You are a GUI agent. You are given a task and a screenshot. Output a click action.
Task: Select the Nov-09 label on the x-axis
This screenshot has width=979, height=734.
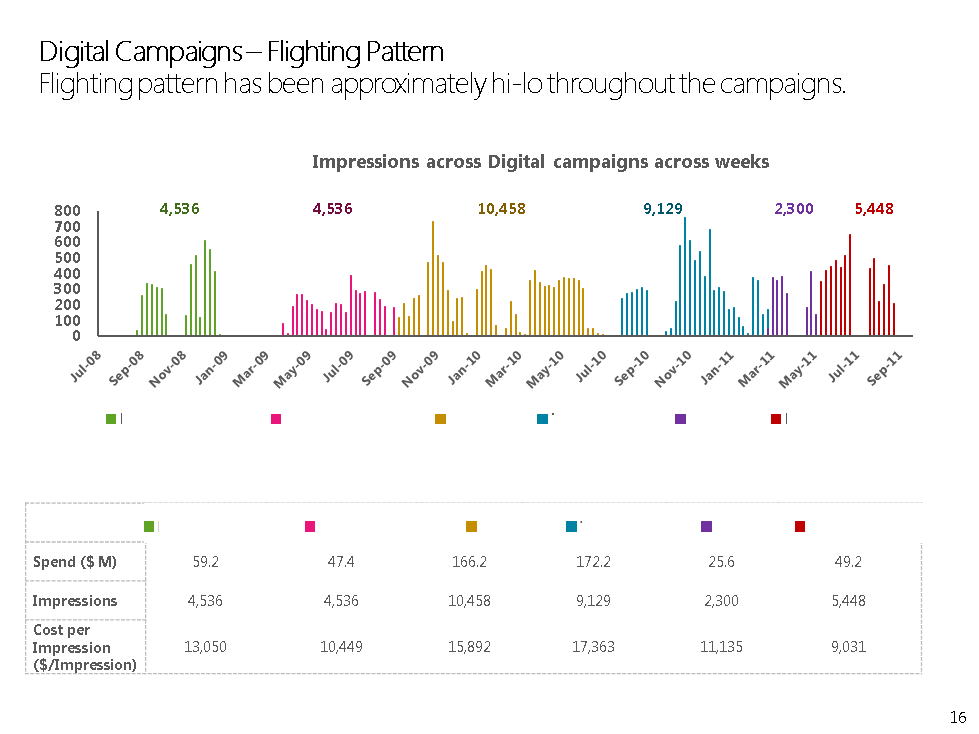tap(421, 369)
